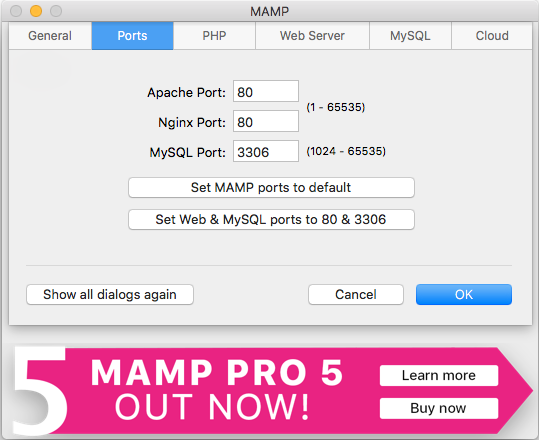539x440 pixels.
Task: Click the MySQL Port label
Action: click(x=187, y=152)
